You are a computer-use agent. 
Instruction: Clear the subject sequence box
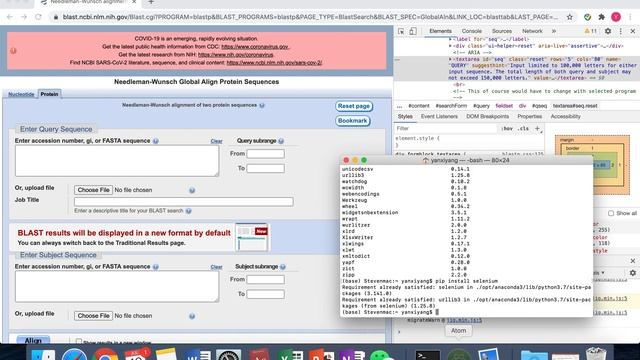point(216,267)
